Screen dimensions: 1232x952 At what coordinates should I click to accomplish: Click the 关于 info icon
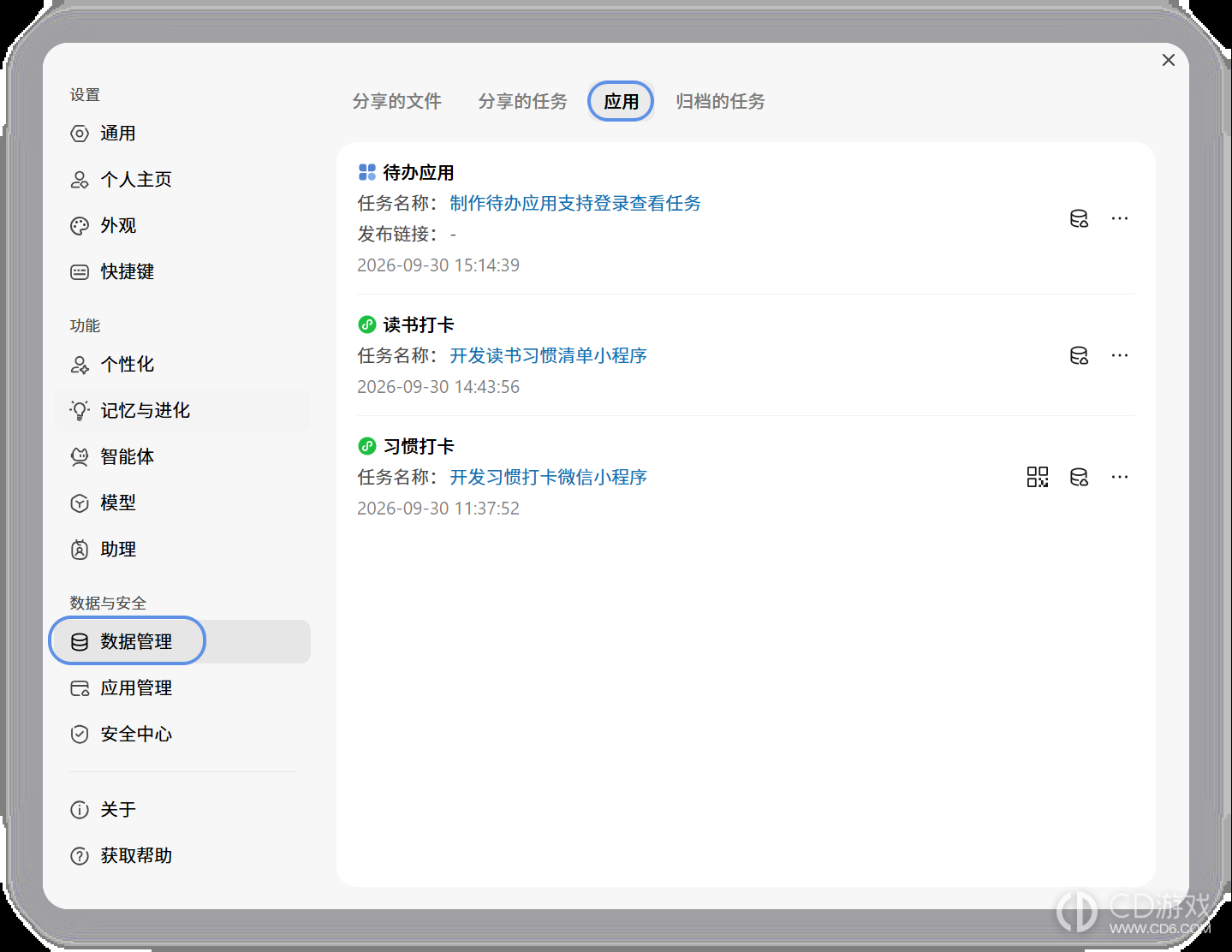click(80, 810)
